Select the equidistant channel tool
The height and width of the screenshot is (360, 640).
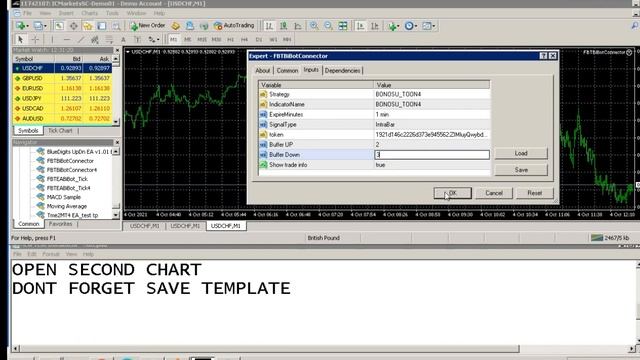(95, 40)
